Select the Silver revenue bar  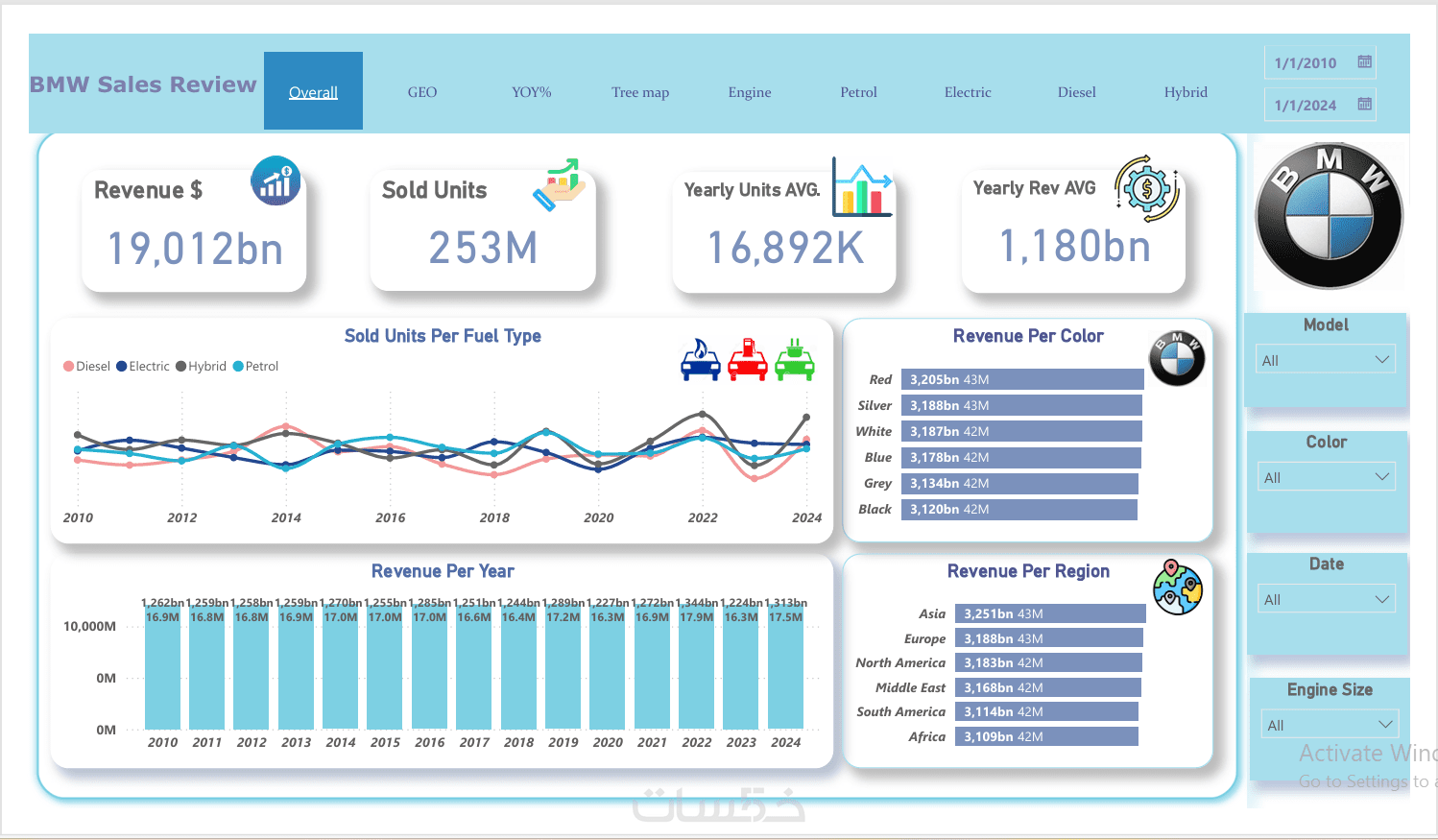point(1022,405)
